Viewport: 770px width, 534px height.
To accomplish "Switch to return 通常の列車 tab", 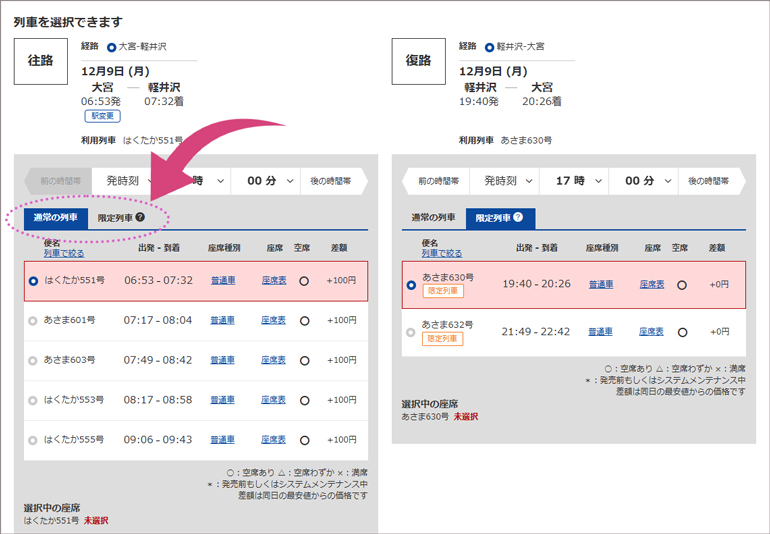I will click(x=433, y=218).
